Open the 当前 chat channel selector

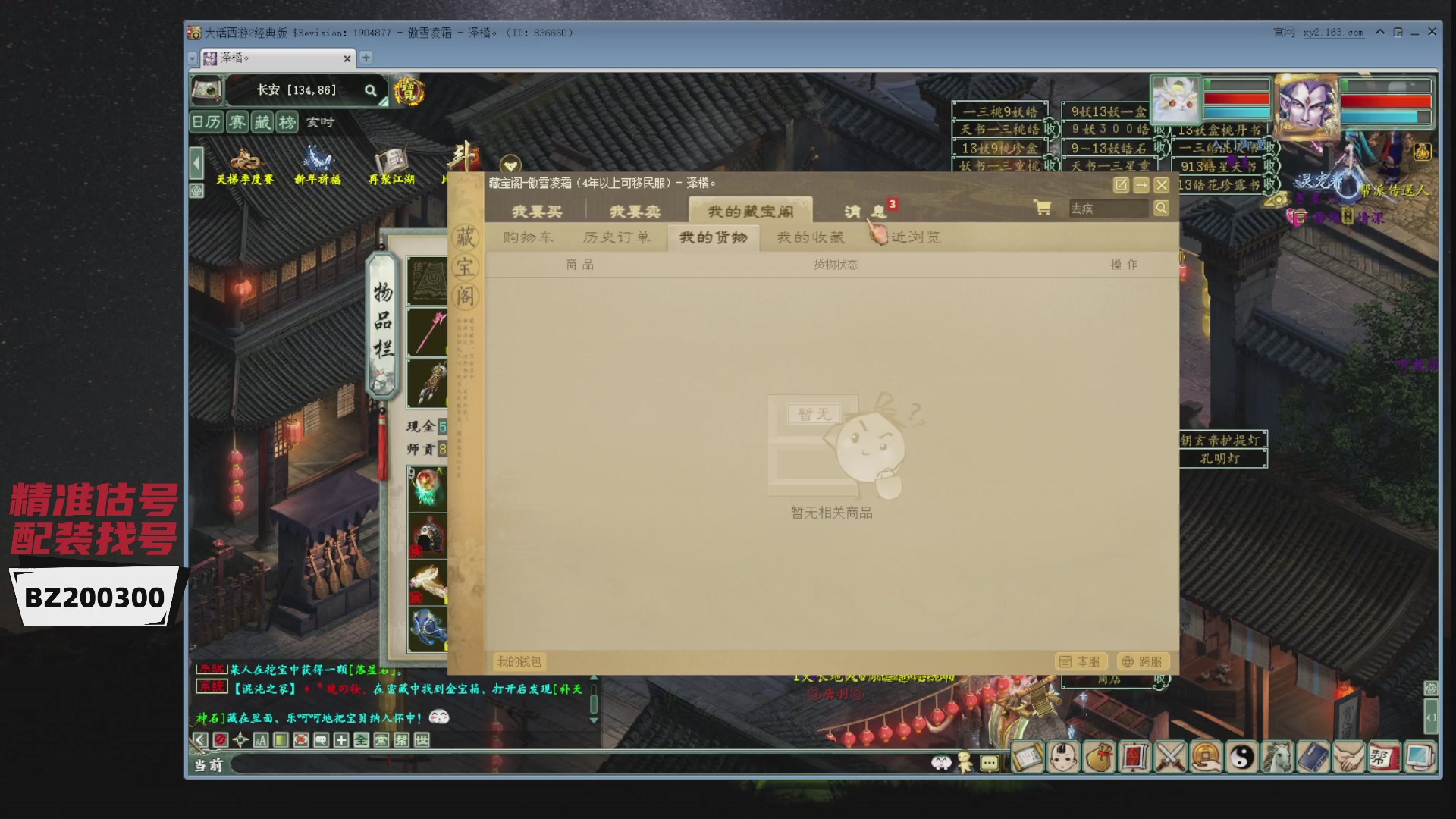pos(209,765)
